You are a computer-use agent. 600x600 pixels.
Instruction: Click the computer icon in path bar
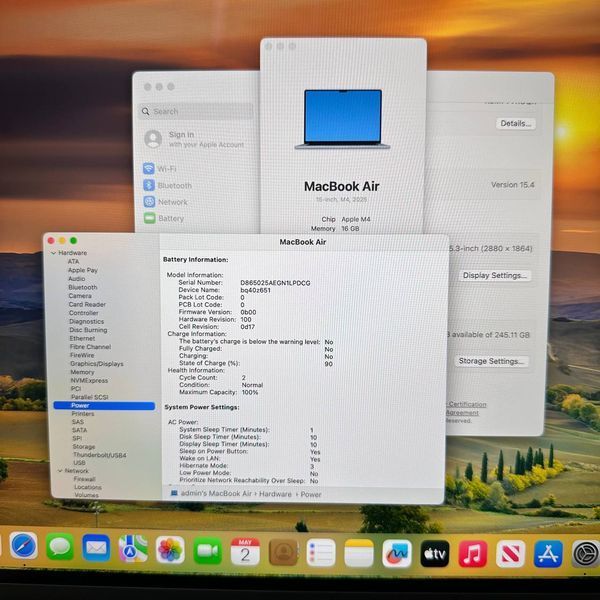click(x=174, y=493)
